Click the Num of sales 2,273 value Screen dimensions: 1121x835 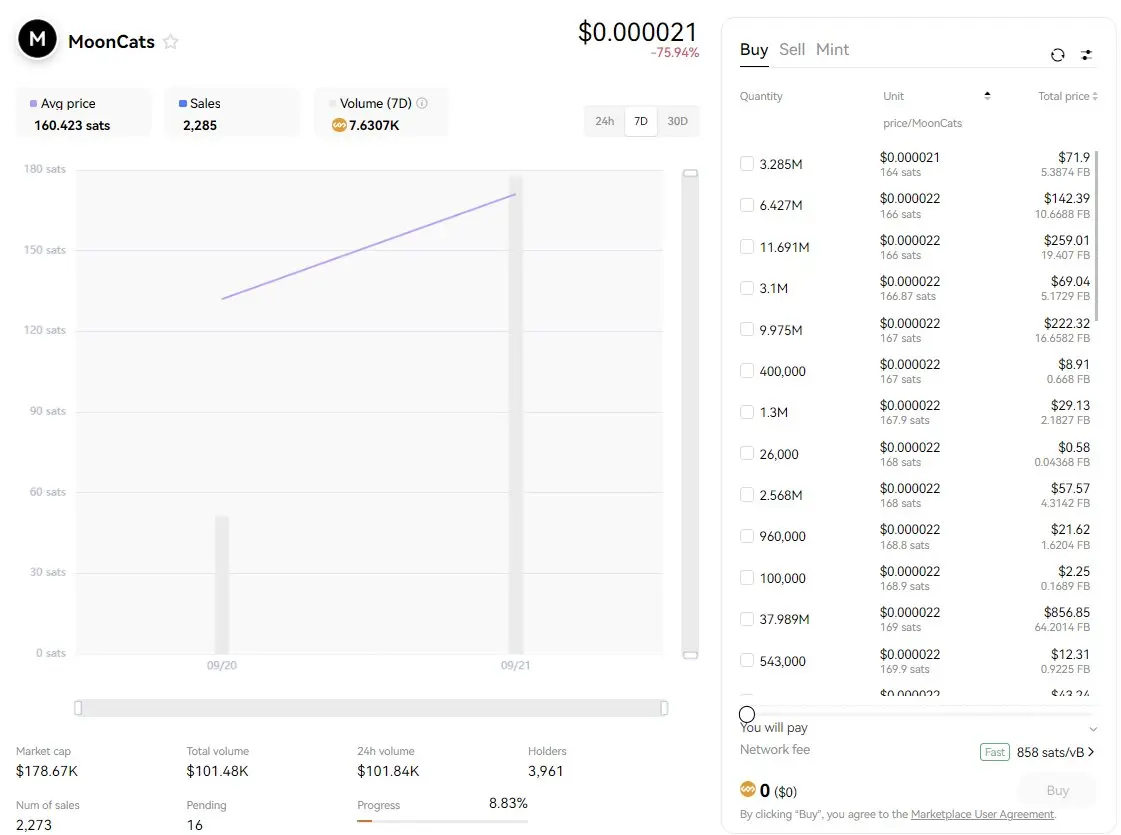pyautogui.click(x=34, y=824)
